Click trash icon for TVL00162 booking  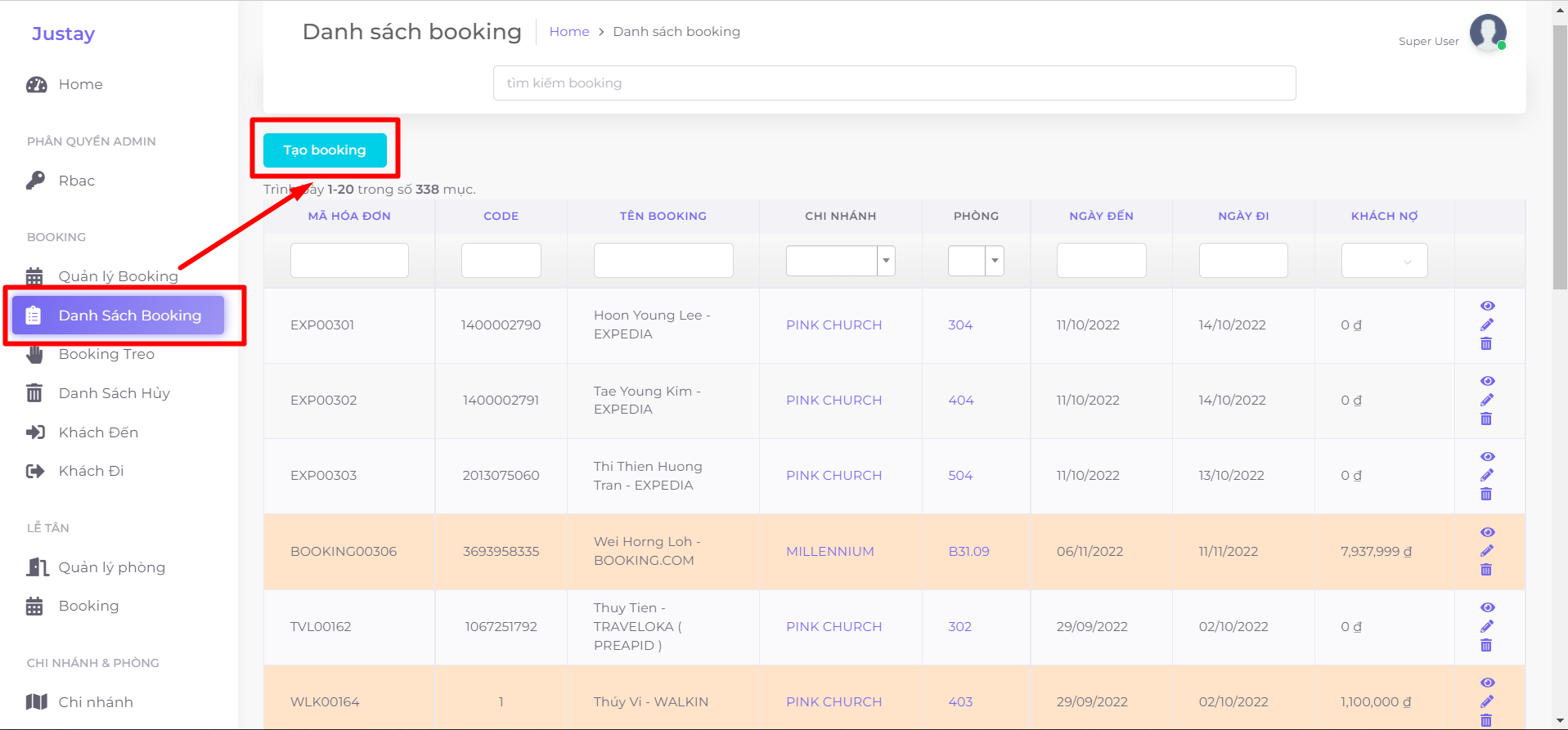tap(1486, 646)
